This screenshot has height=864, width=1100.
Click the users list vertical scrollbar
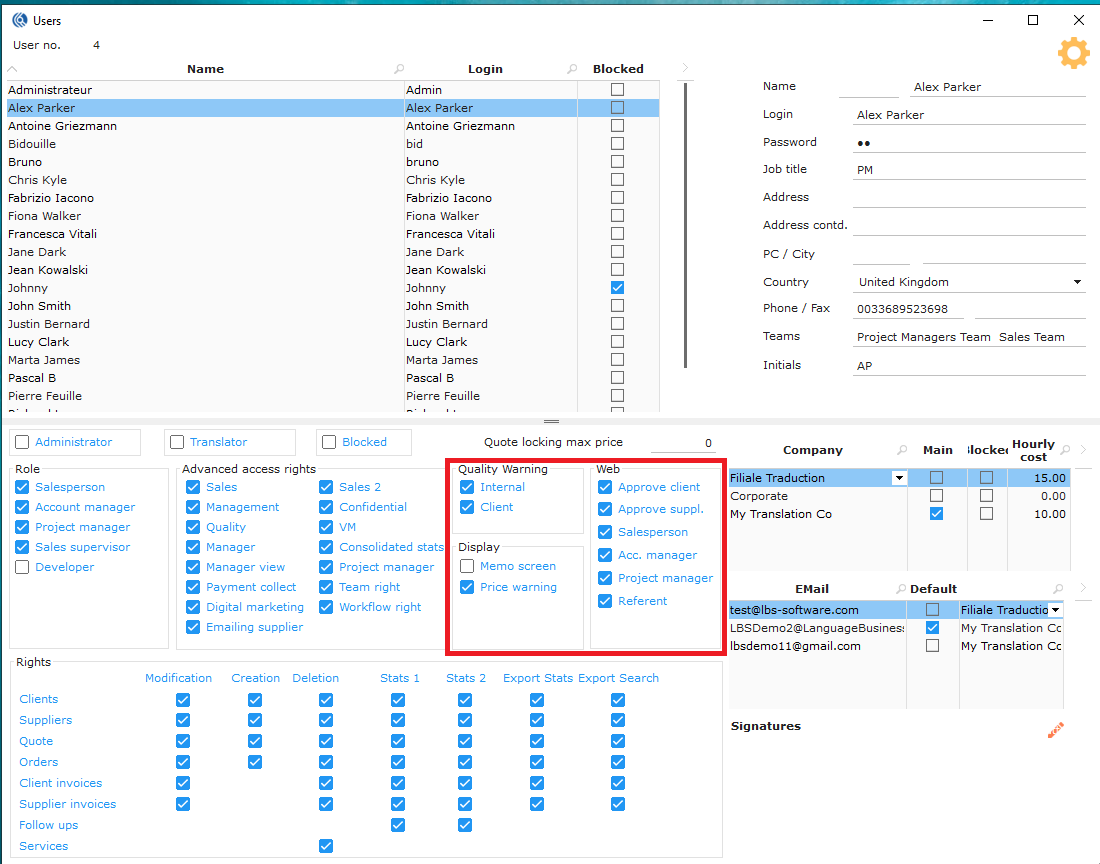click(x=685, y=225)
